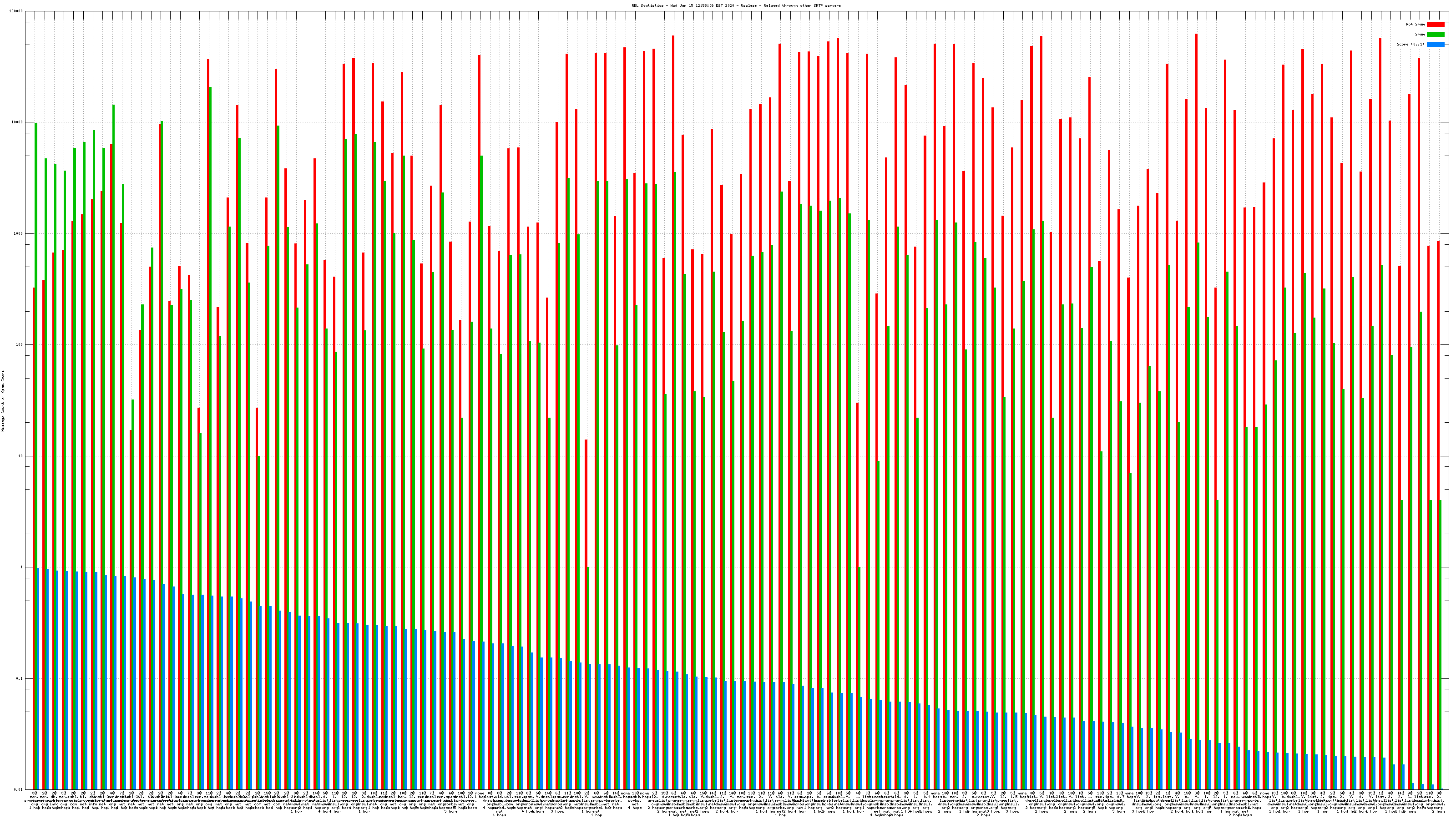Click the rightmost red Not Spam bar
The image size is (1456, 819).
pyautogui.click(x=1438, y=509)
